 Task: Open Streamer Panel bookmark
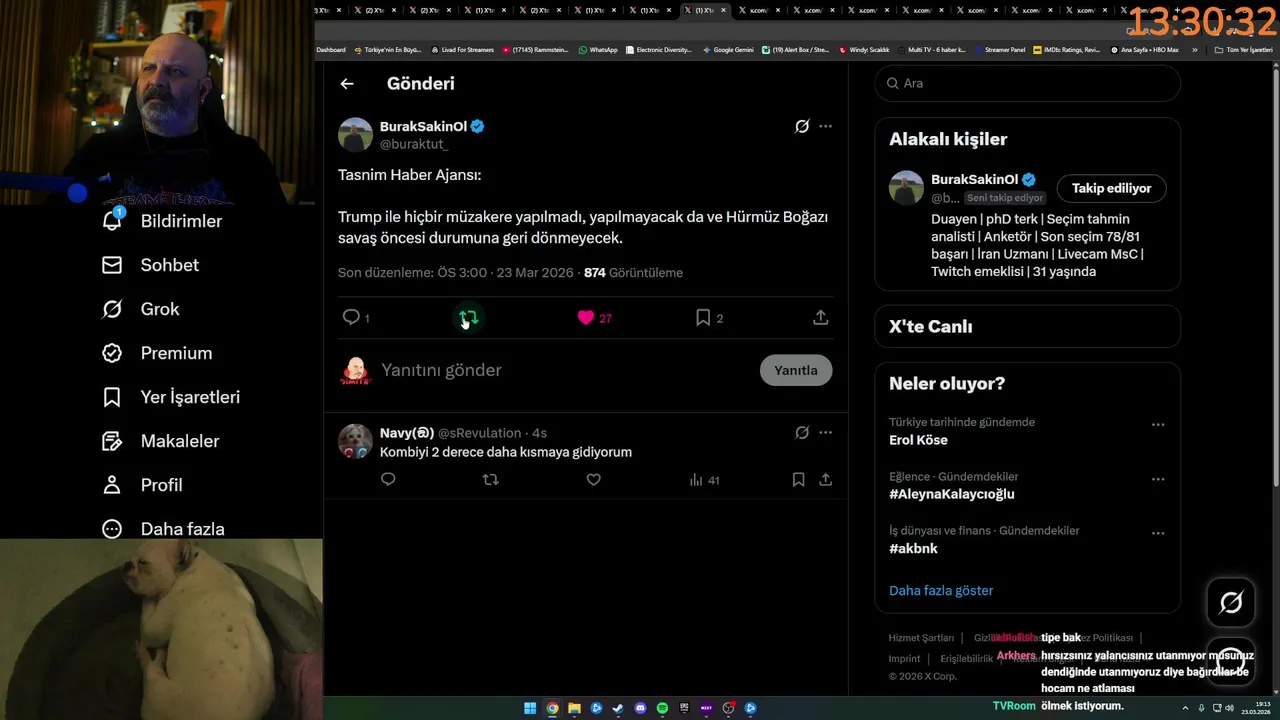coord(1000,49)
